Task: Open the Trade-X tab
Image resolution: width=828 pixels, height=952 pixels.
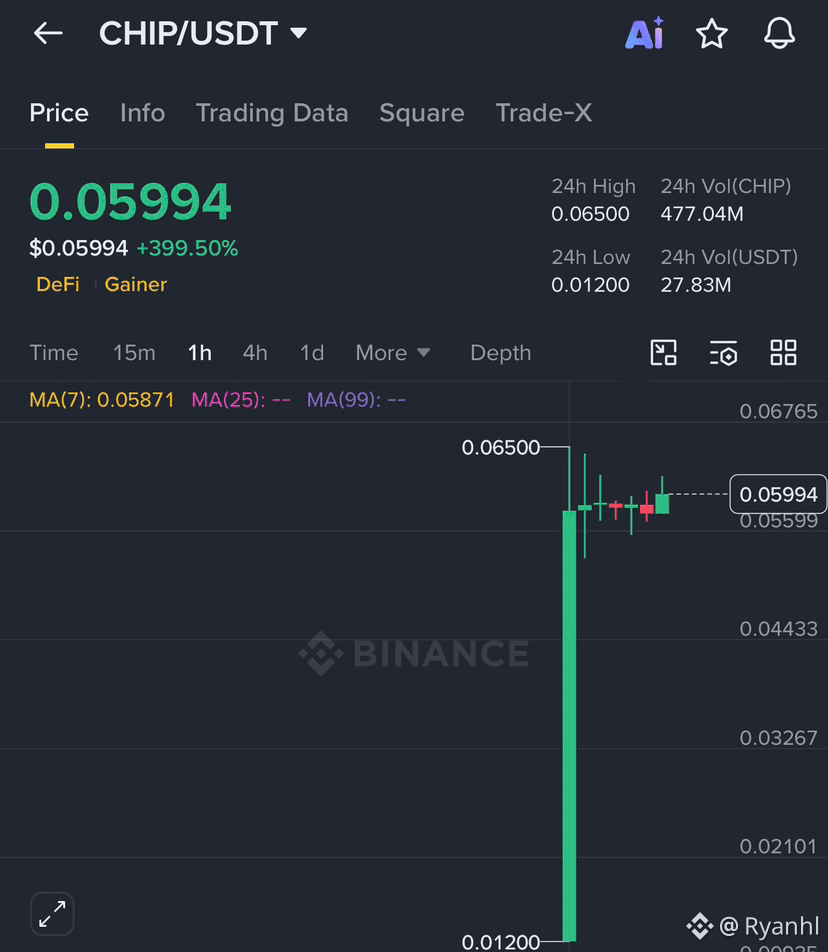Action: pos(544,113)
